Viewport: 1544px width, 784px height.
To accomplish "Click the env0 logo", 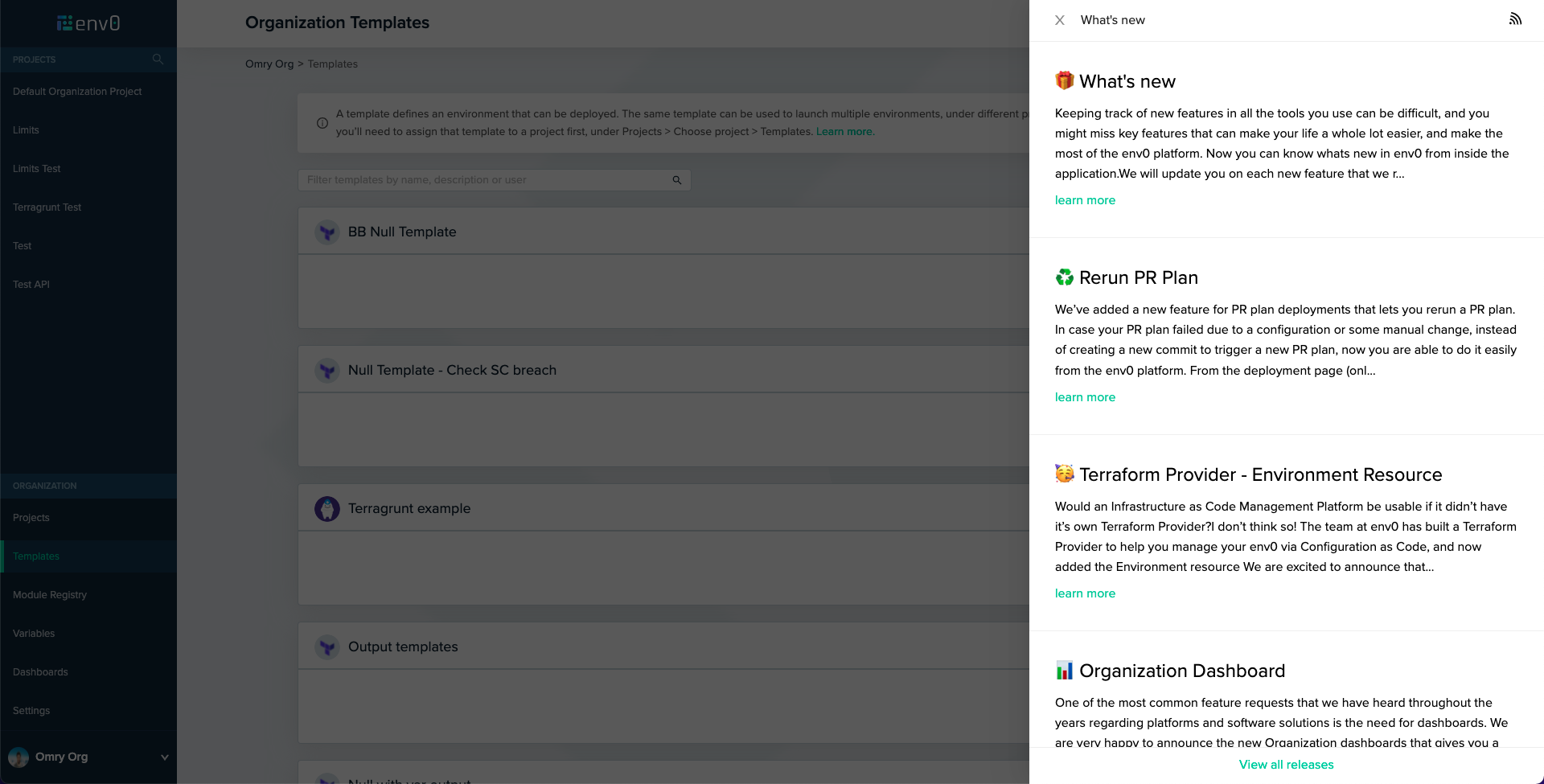I will 88,23.
